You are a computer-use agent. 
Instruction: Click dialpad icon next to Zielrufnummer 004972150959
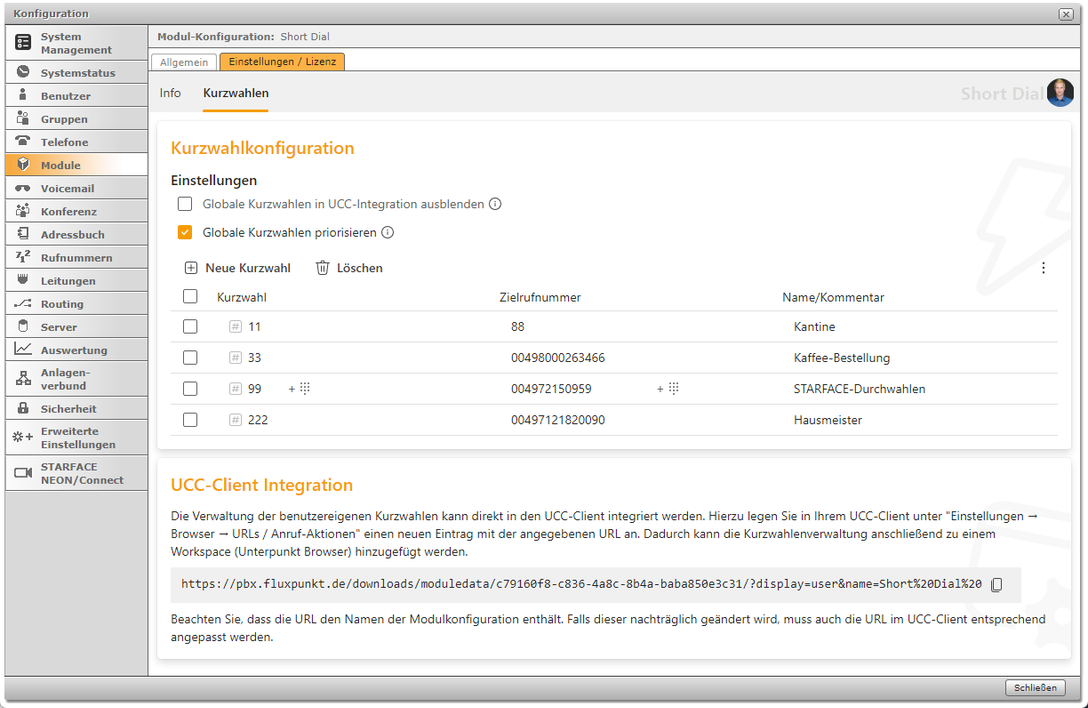click(x=673, y=389)
